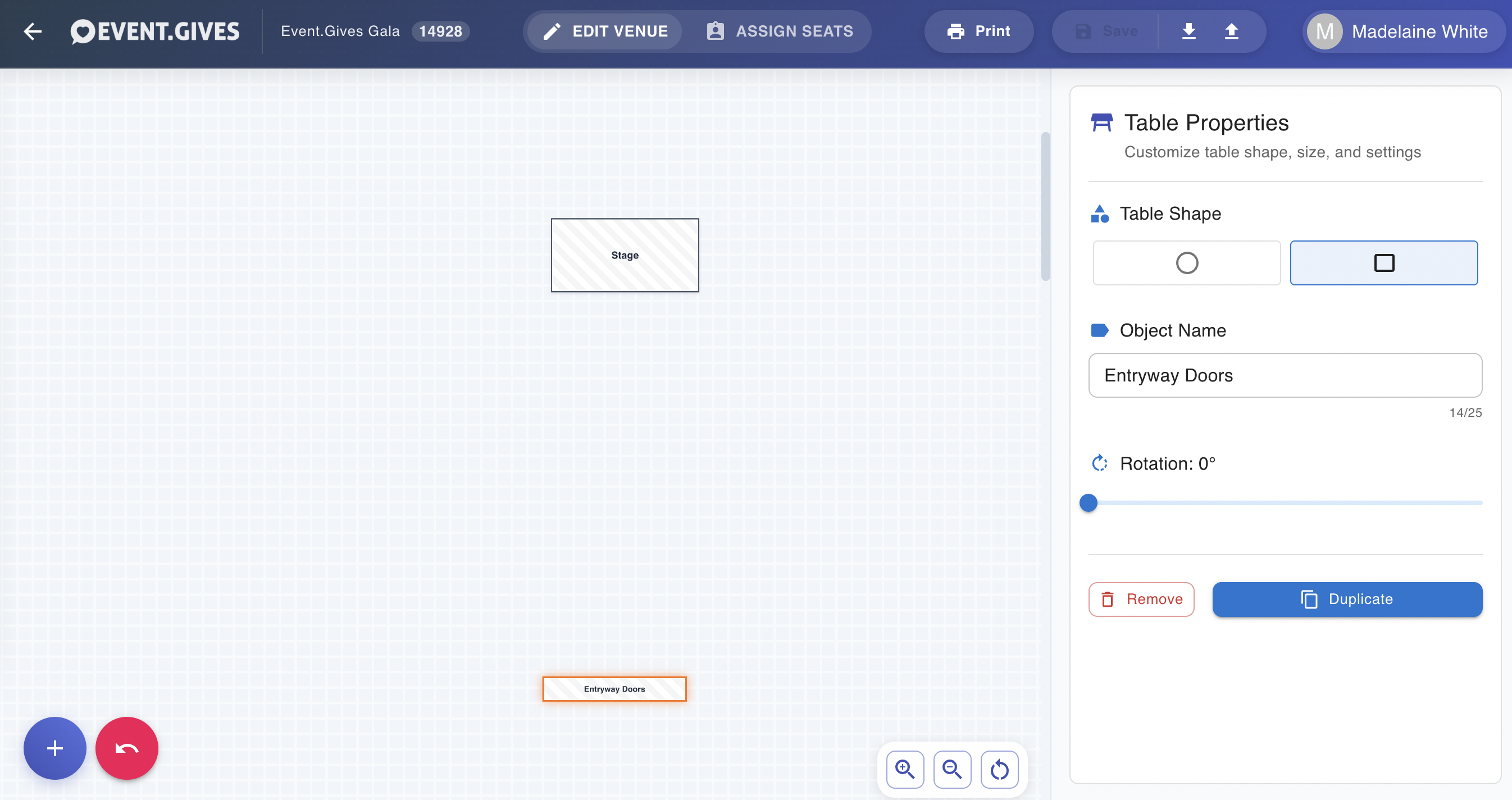Screen dimensions: 1512x800
Task: Click the user avatar M icon
Action: pos(1325,31)
